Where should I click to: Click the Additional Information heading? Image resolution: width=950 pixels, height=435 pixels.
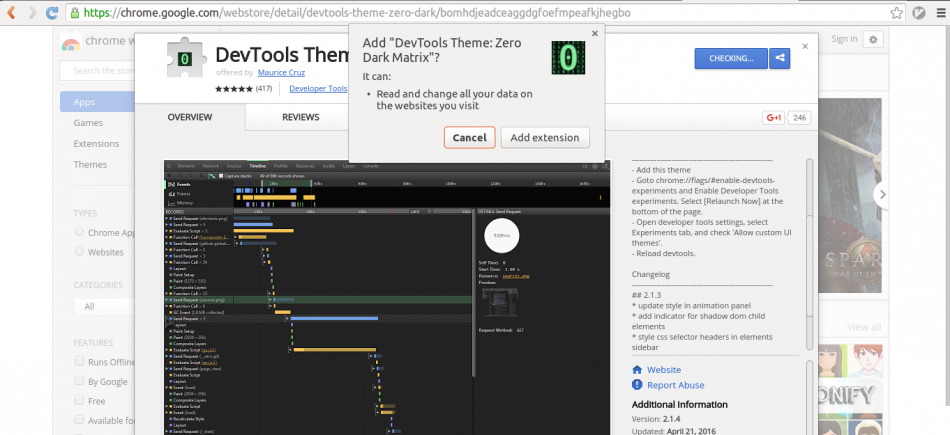[x=680, y=404]
